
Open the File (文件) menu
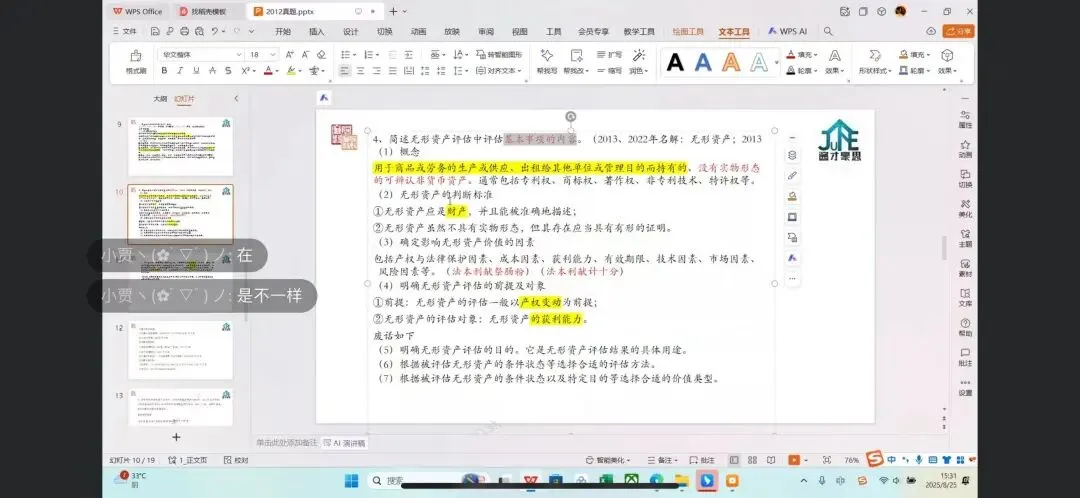125,32
